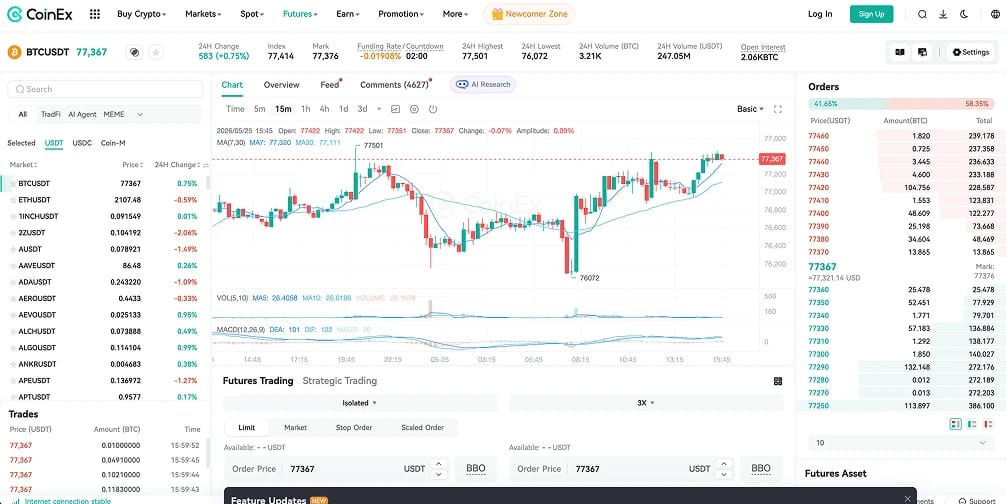
Task: Select the Coin-M market tab
Action: pyautogui.click(x=113, y=143)
